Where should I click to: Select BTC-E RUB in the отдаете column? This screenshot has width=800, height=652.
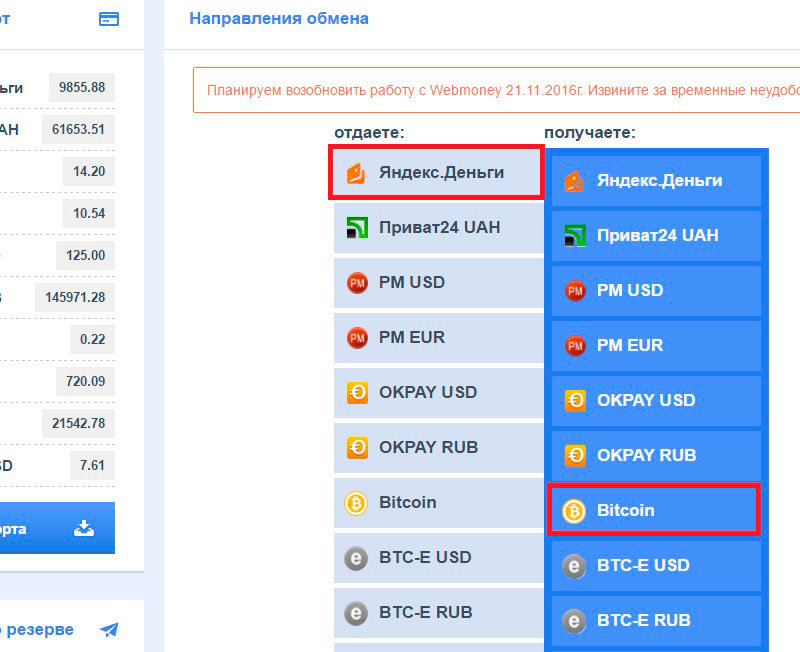[x=439, y=613]
